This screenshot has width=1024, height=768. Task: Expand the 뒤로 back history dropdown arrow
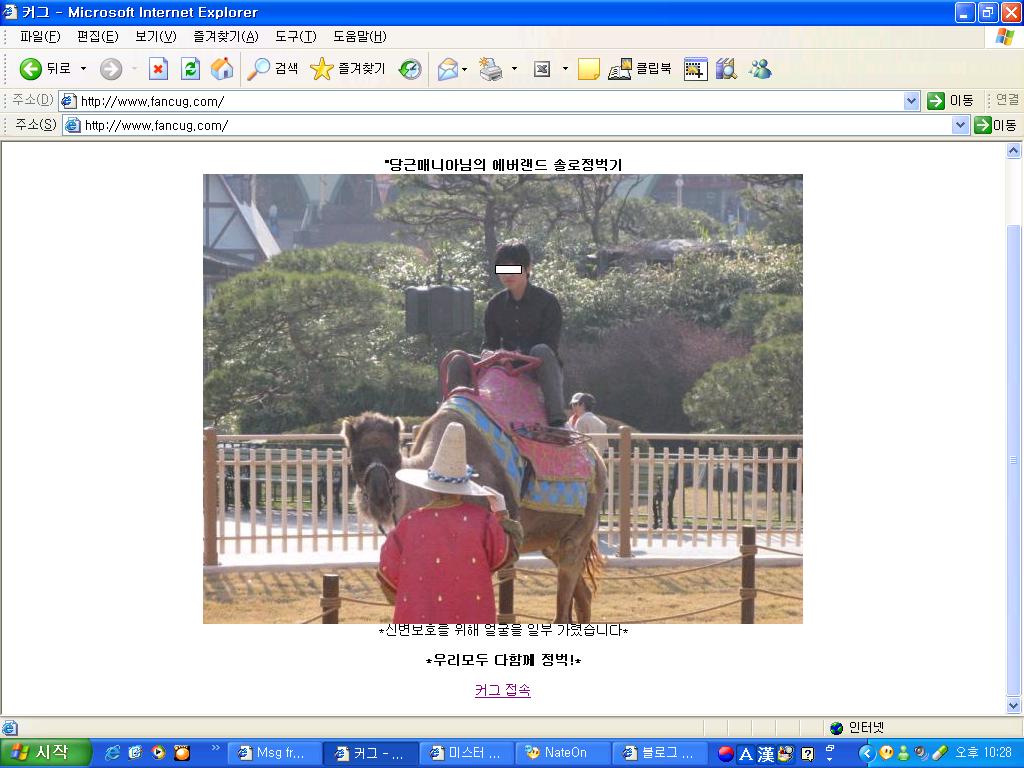83,69
